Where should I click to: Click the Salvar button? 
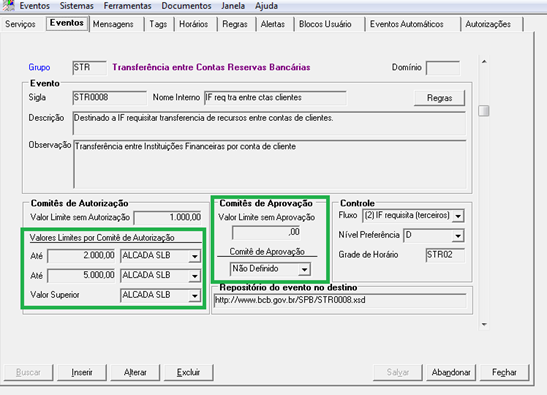(x=398, y=373)
